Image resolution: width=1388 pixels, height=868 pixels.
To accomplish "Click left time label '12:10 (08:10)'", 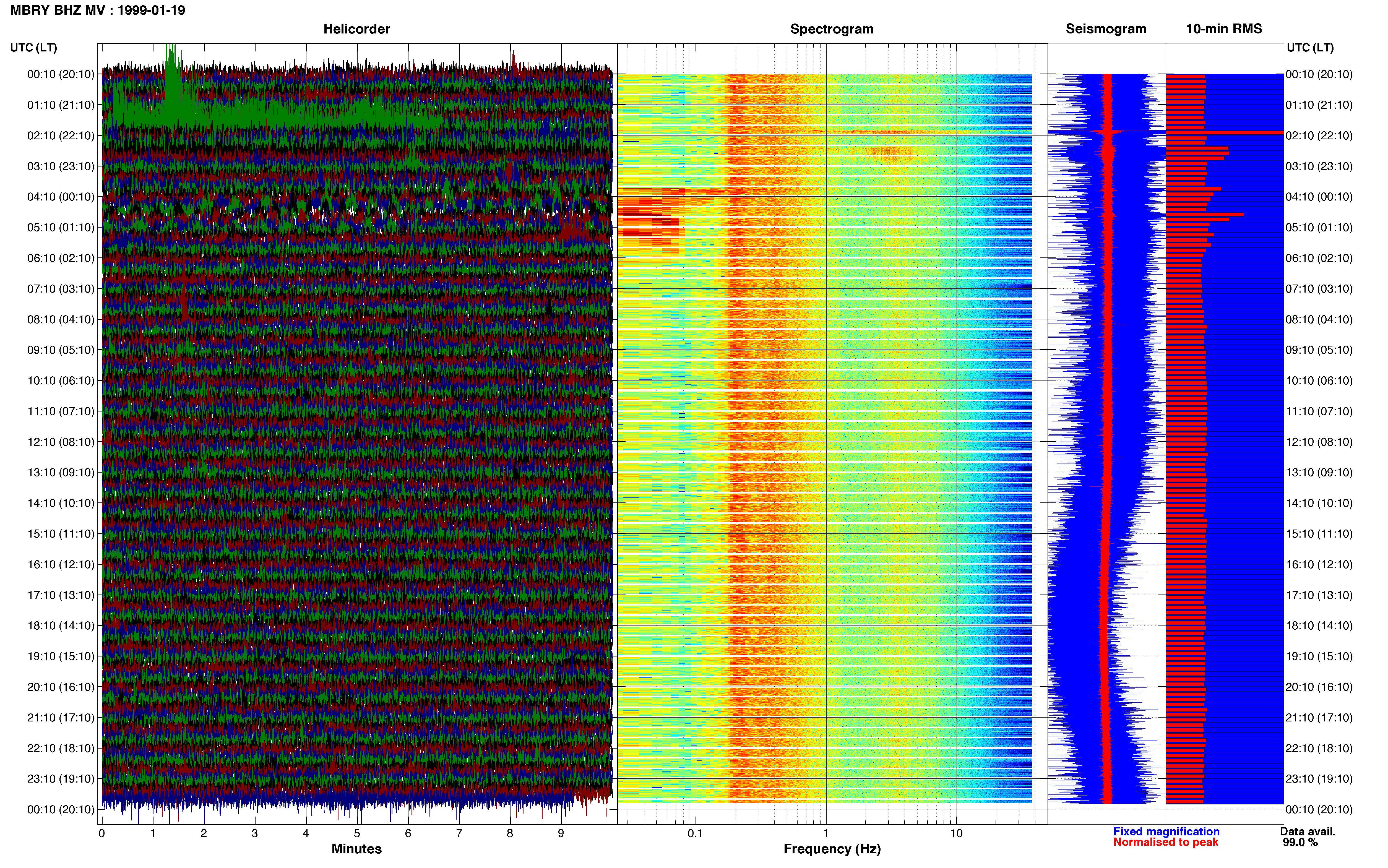I will click(61, 442).
